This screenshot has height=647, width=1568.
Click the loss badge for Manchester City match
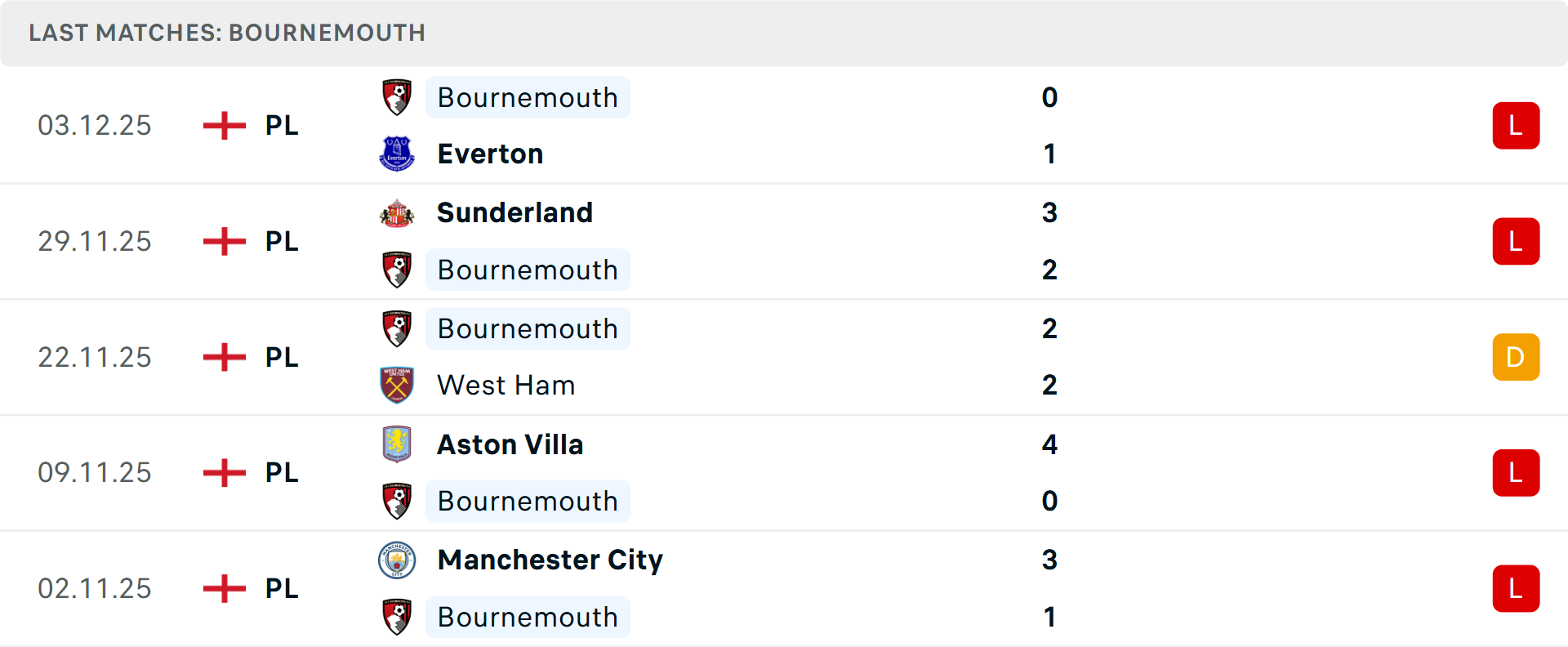pos(1516,589)
